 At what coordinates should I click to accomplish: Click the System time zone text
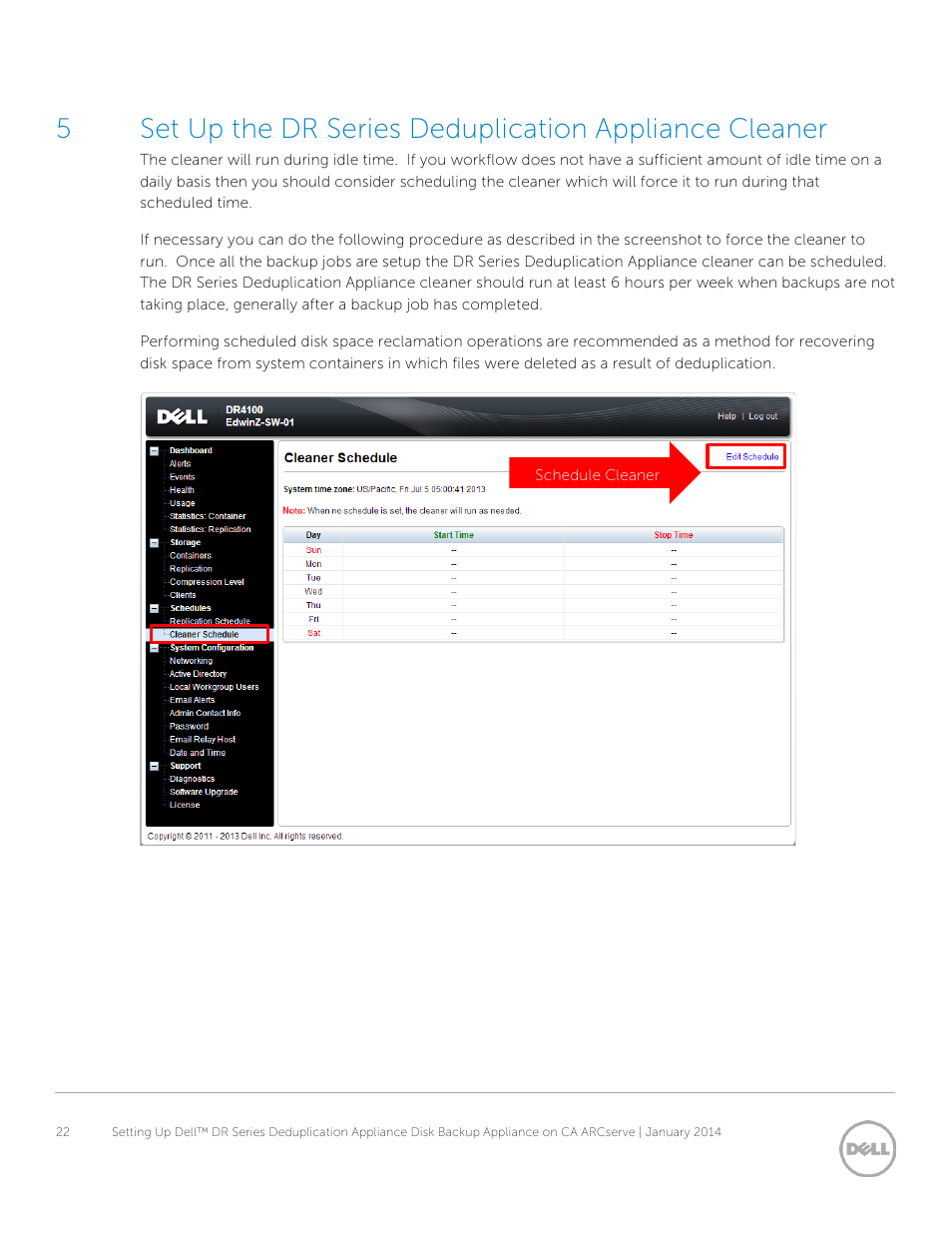tap(384, 489)
